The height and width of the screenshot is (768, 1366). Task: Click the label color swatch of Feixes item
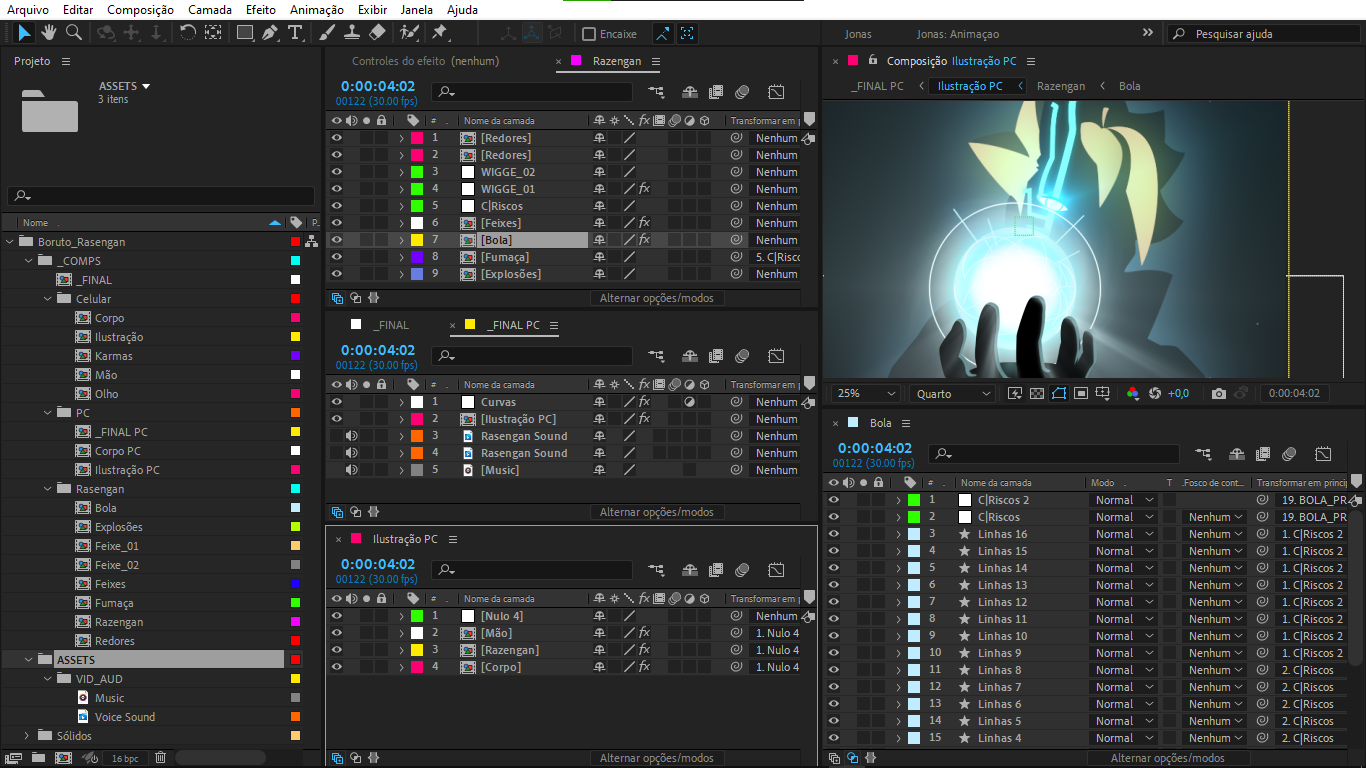tap(295, 584)
